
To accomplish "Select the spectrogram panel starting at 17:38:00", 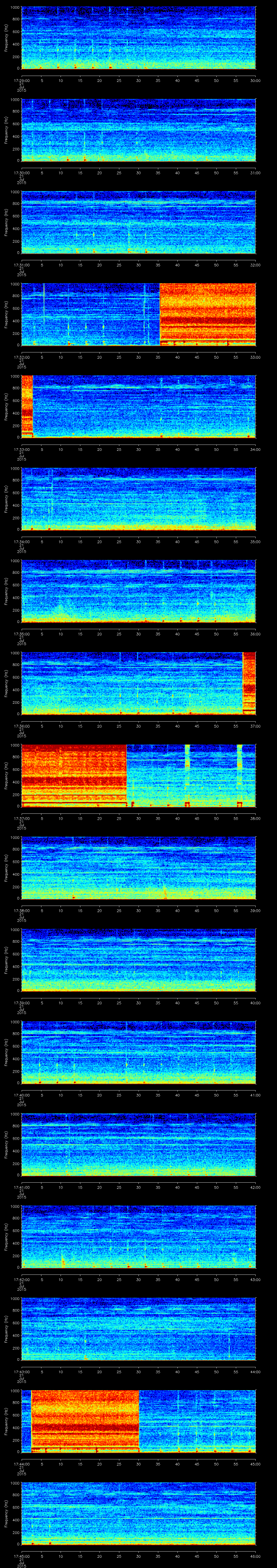I will [138, 868].
